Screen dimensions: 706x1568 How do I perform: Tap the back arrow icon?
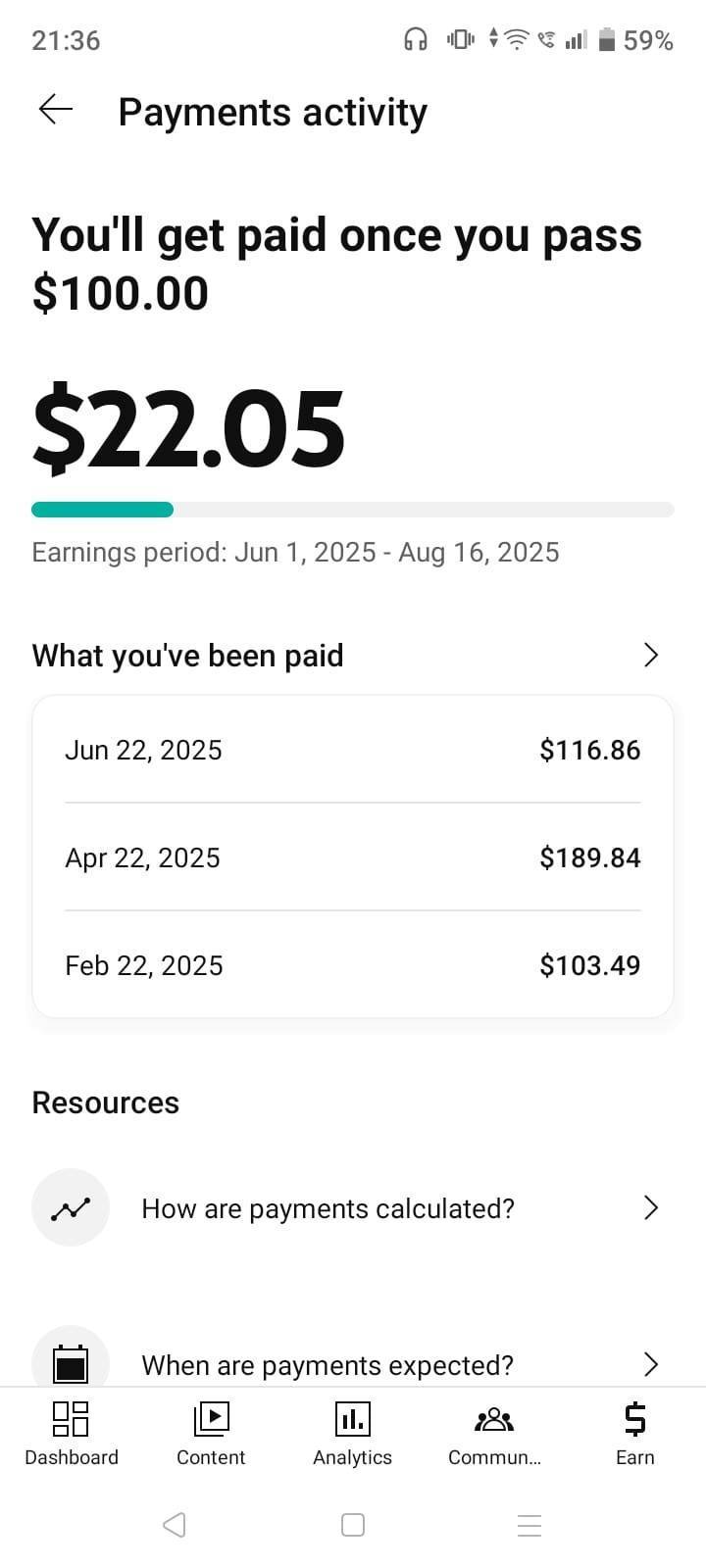pos(56,111)
